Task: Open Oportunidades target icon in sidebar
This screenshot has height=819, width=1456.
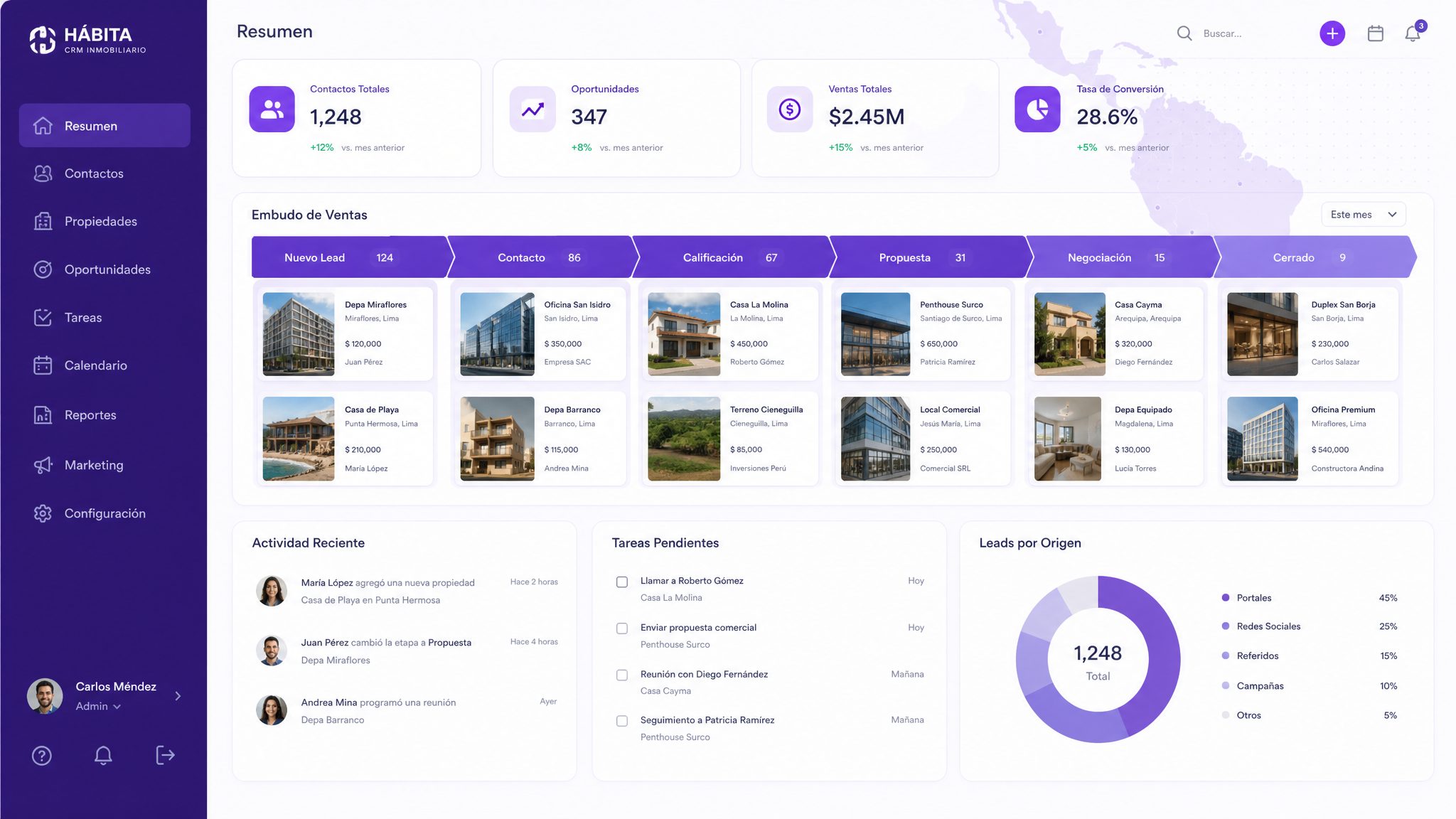Action: click(43, 269)
